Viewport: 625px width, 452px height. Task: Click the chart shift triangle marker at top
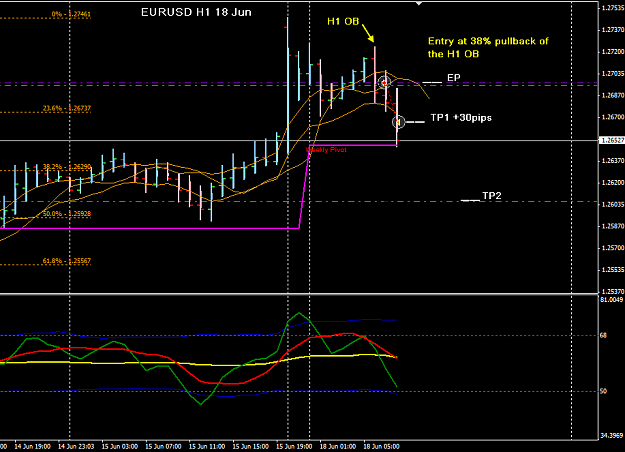click(419, 3)
